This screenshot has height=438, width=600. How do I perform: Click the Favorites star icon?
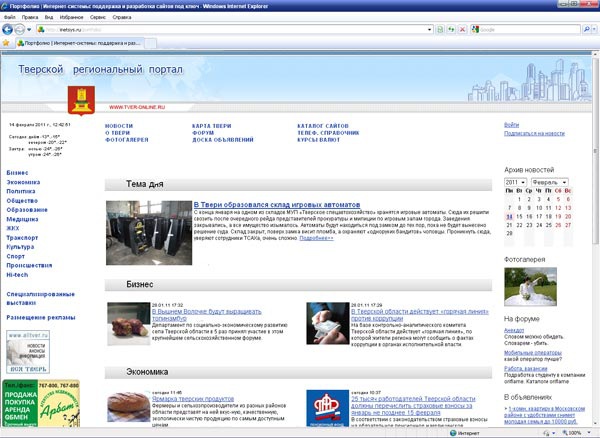pyautogui.click(x=6, y=44)
